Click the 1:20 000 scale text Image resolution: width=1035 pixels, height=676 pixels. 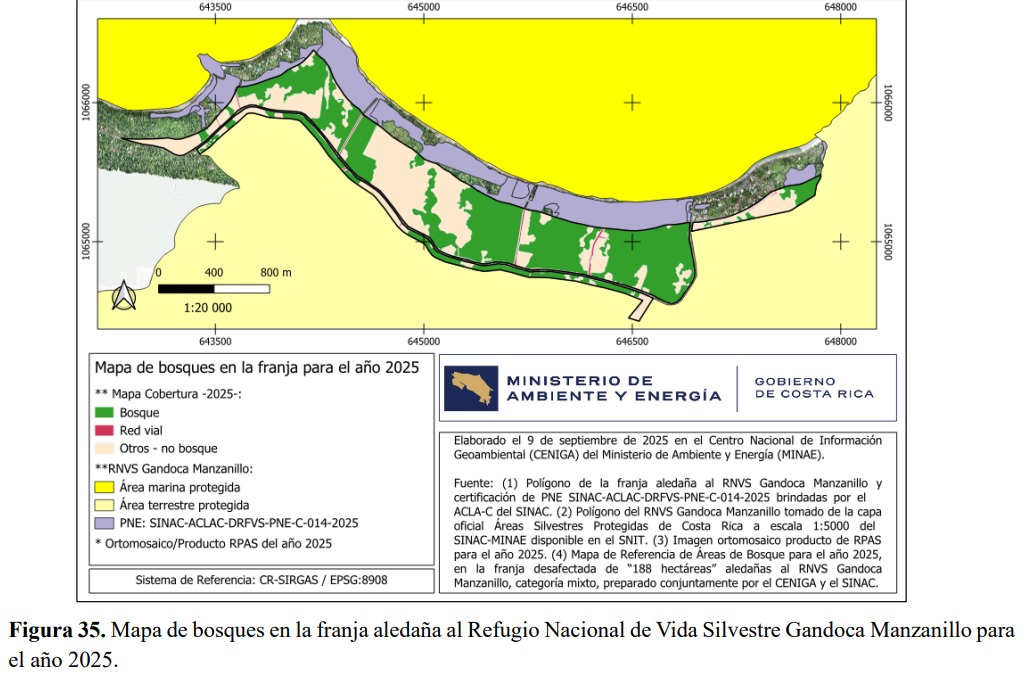pos(207,308)
